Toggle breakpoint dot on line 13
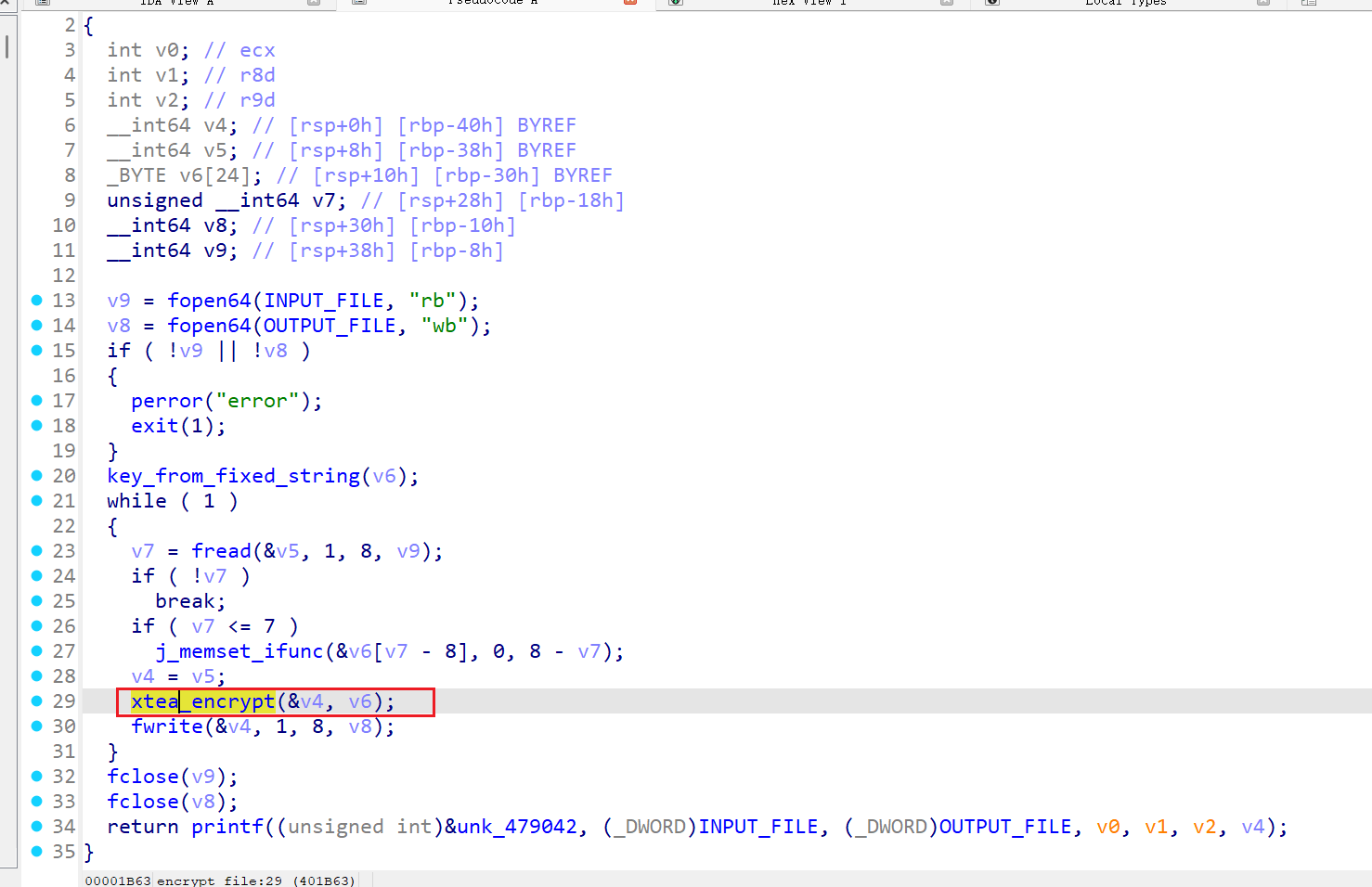The width and height of the screenshot is (1372, 887). (37, 300)
